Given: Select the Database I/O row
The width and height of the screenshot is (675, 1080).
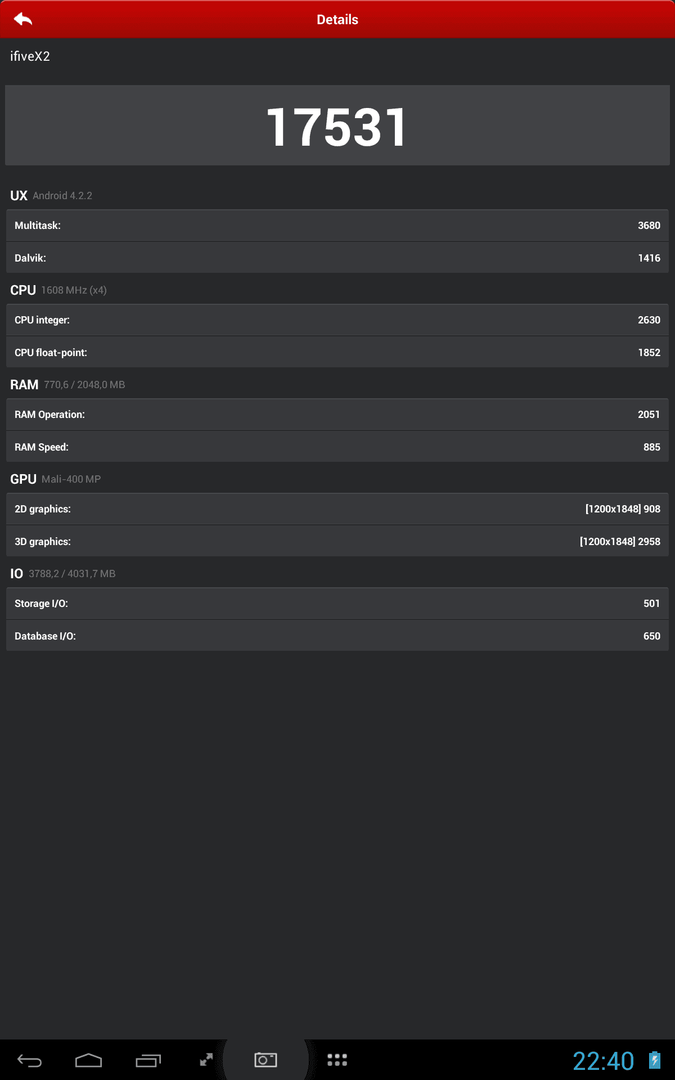Looking at the screenshot, I should pos(338,636).
